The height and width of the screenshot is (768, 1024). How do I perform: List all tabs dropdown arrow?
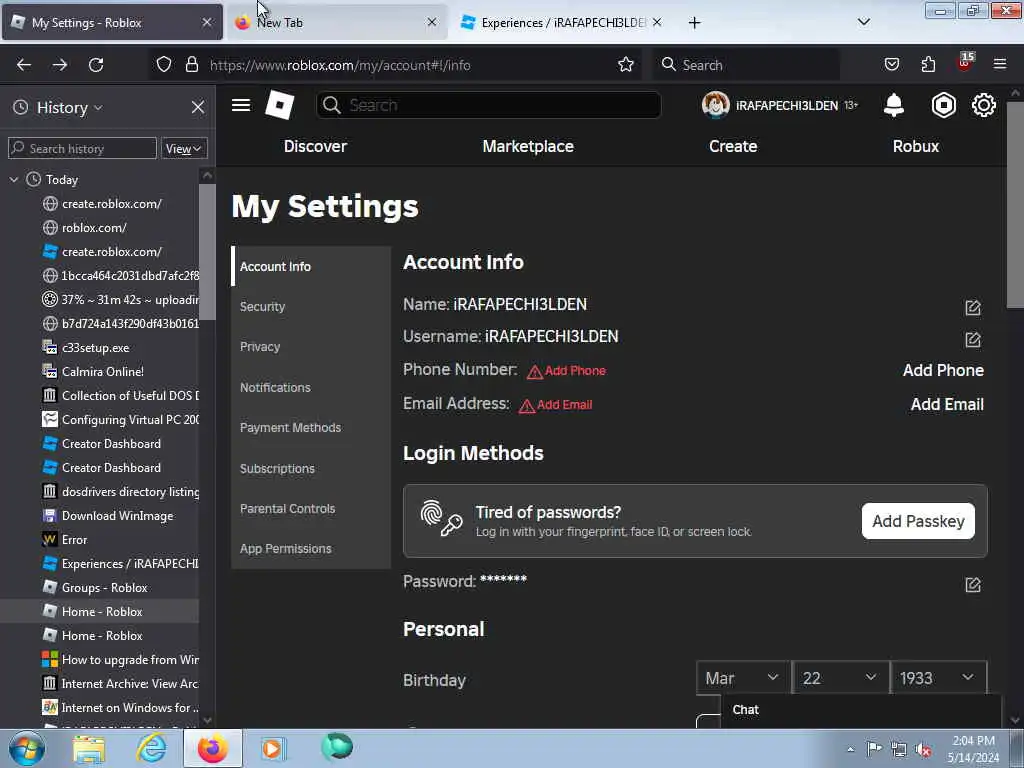863,22
